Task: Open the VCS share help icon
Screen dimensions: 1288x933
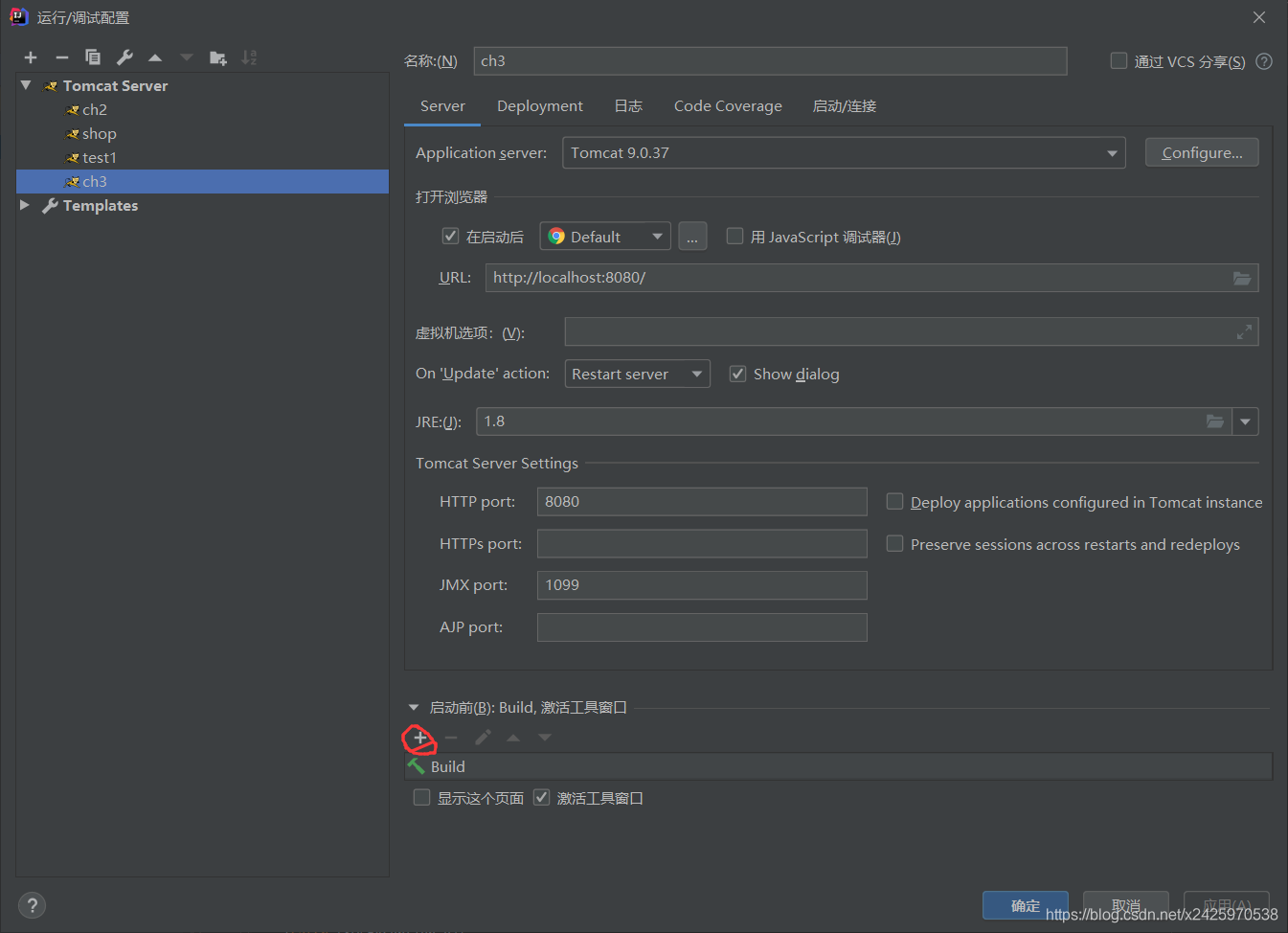Action: point(1264,61)
